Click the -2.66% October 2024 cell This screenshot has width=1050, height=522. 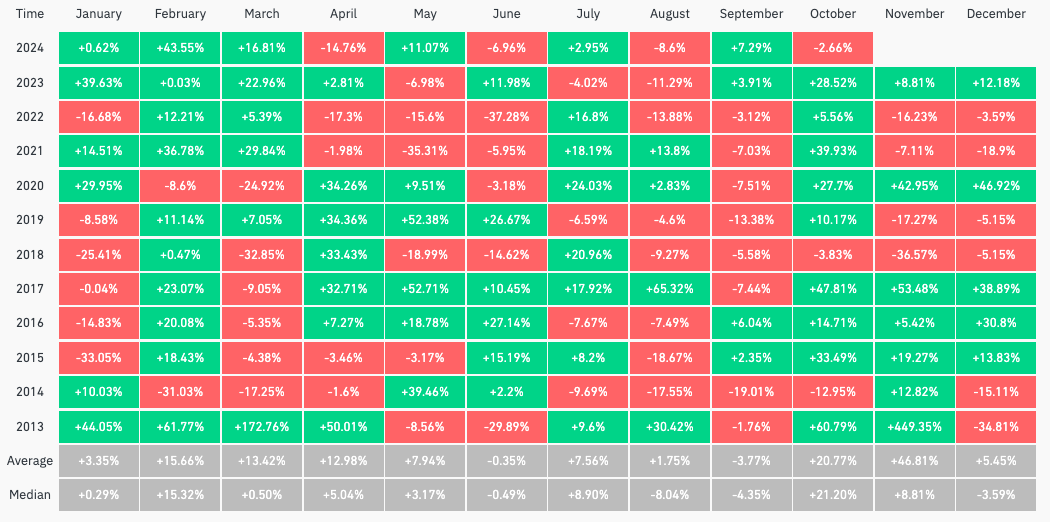point(832,48)
